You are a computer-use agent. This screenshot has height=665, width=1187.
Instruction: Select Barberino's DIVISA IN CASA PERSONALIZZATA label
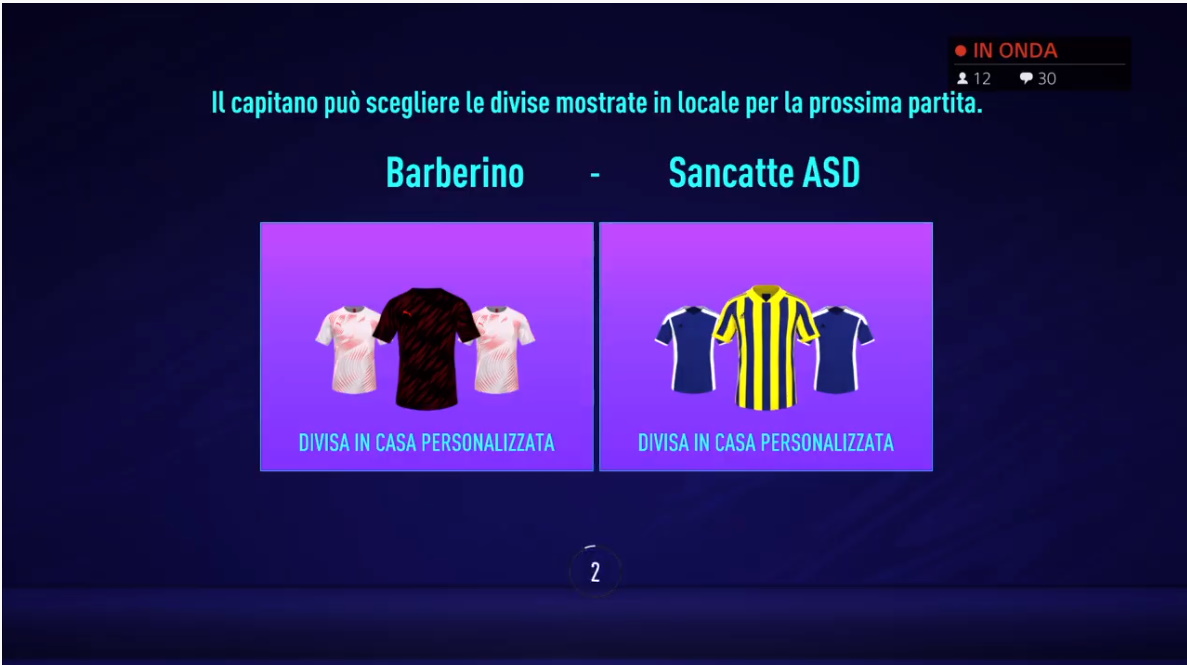pyautogui.click(x=426, y=442)
